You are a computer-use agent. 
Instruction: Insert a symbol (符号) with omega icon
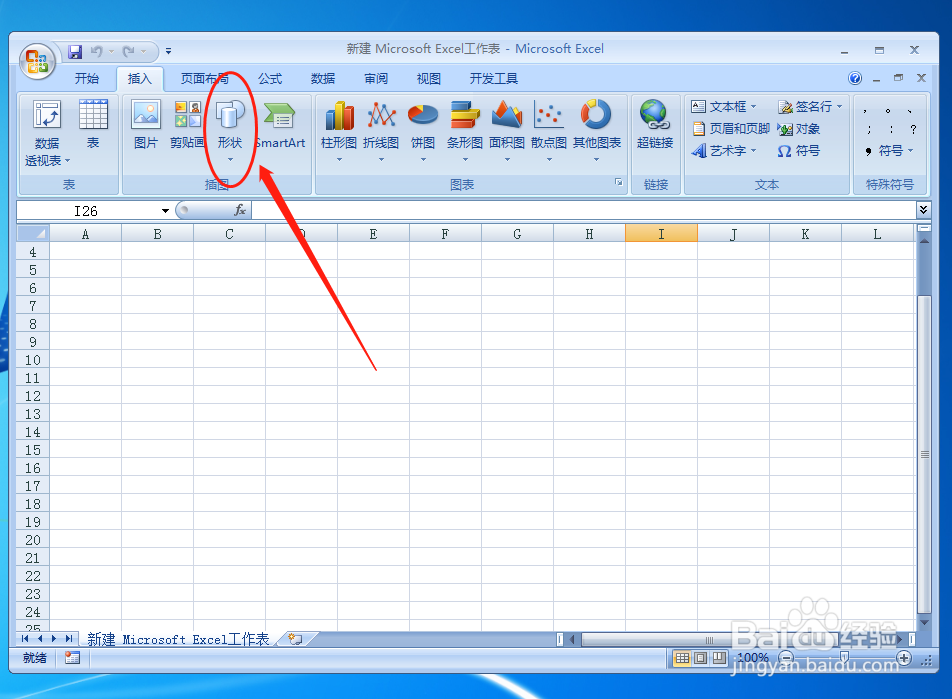coord(799,151)
